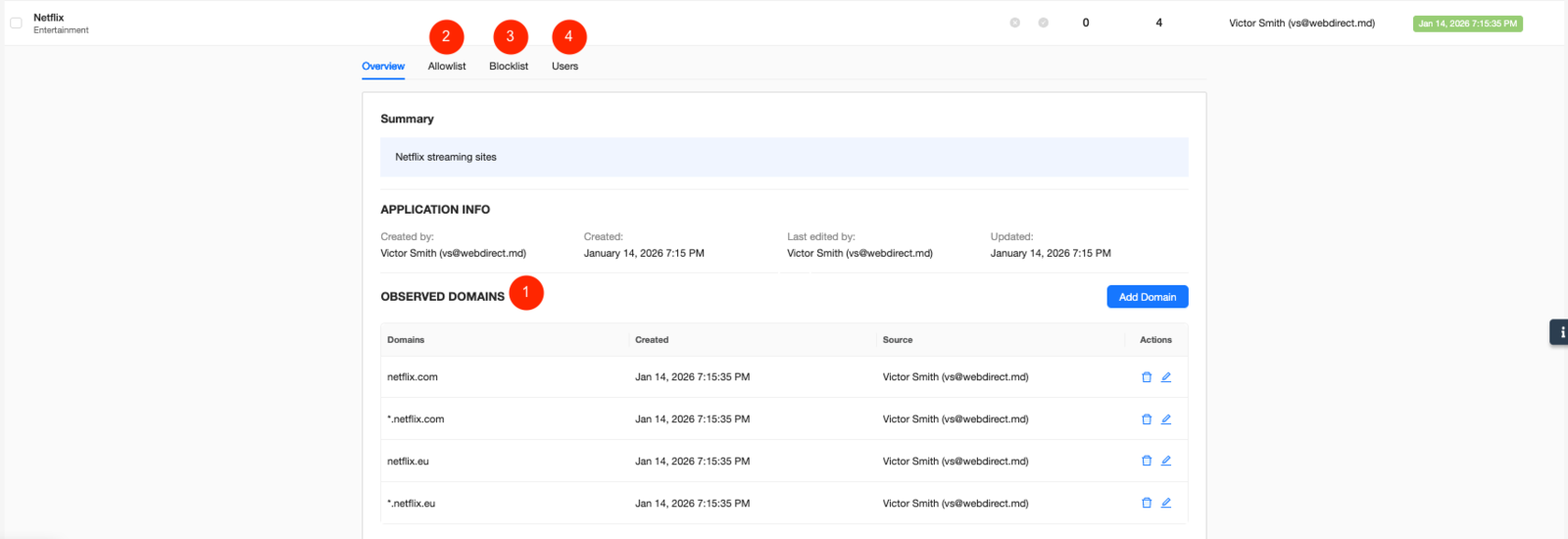Screen dimensions: 1568x539
Task: Click the count 4 in Netflix row
Action: click(x=1159, y=23)
